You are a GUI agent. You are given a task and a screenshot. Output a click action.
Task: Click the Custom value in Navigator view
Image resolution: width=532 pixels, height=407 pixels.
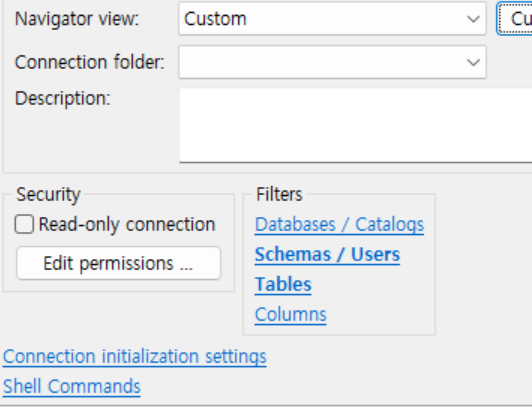215,19
